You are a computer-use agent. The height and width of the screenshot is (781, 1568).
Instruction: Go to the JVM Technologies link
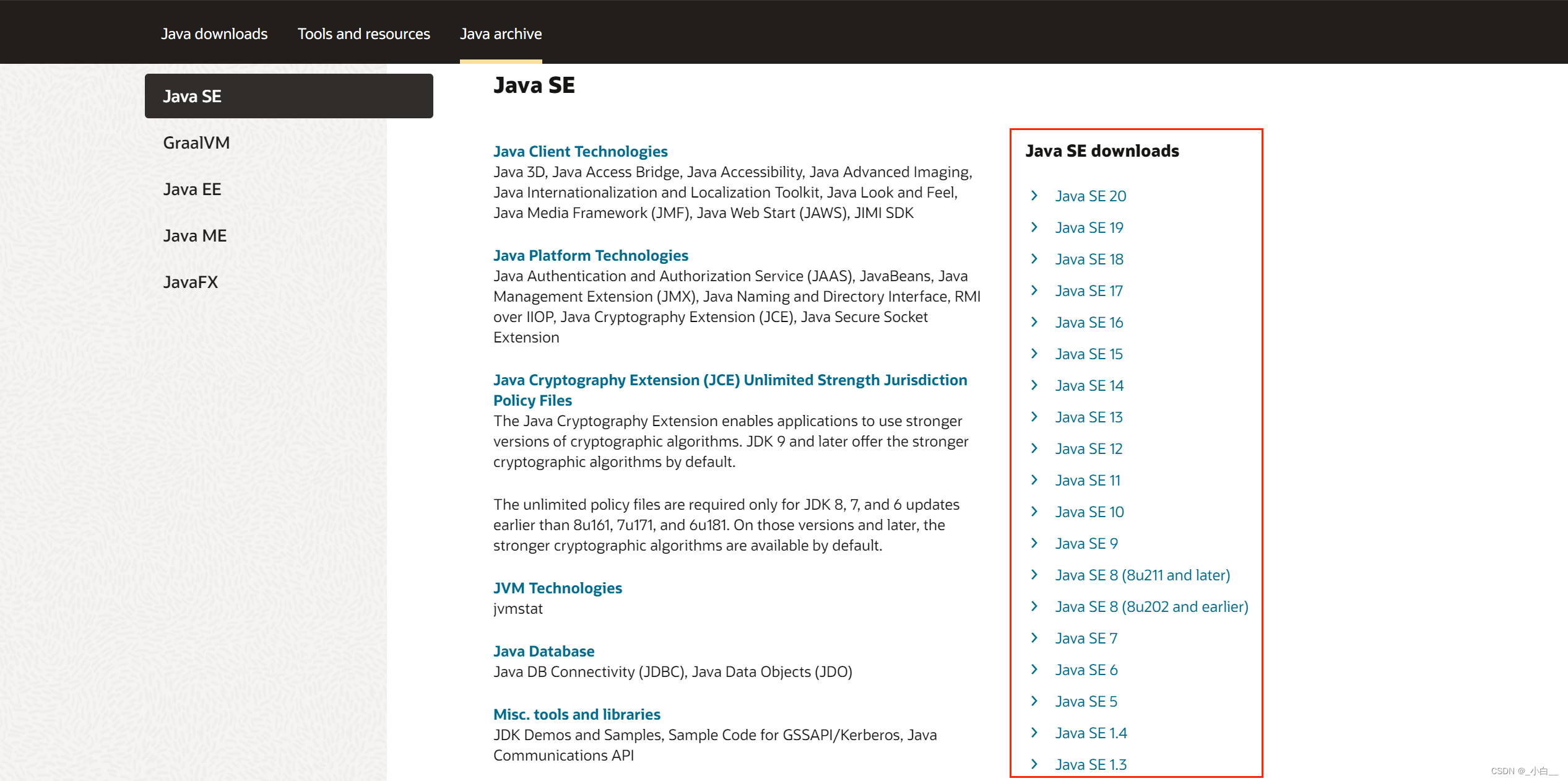coord(557,588)
